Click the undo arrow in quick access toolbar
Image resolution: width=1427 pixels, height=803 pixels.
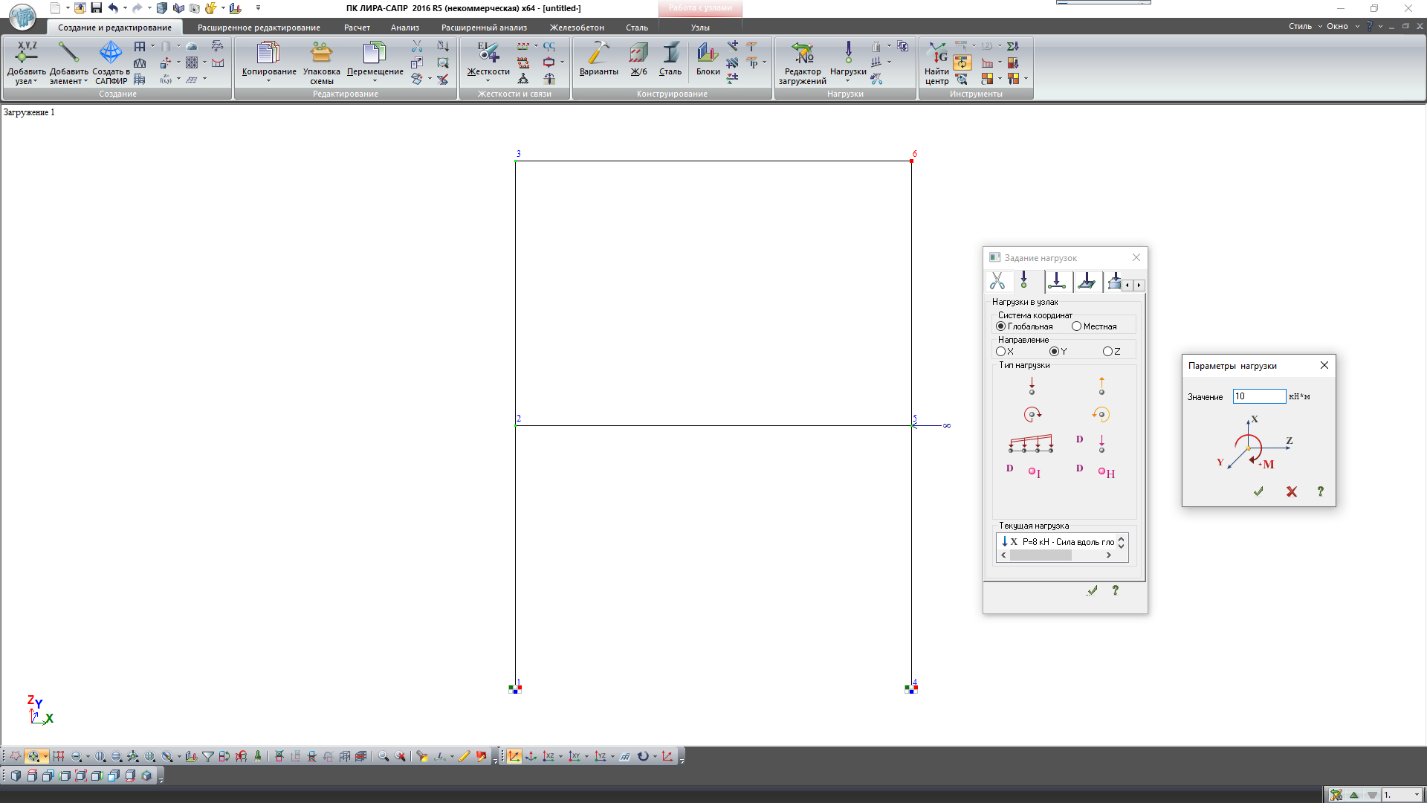(113, 8)
